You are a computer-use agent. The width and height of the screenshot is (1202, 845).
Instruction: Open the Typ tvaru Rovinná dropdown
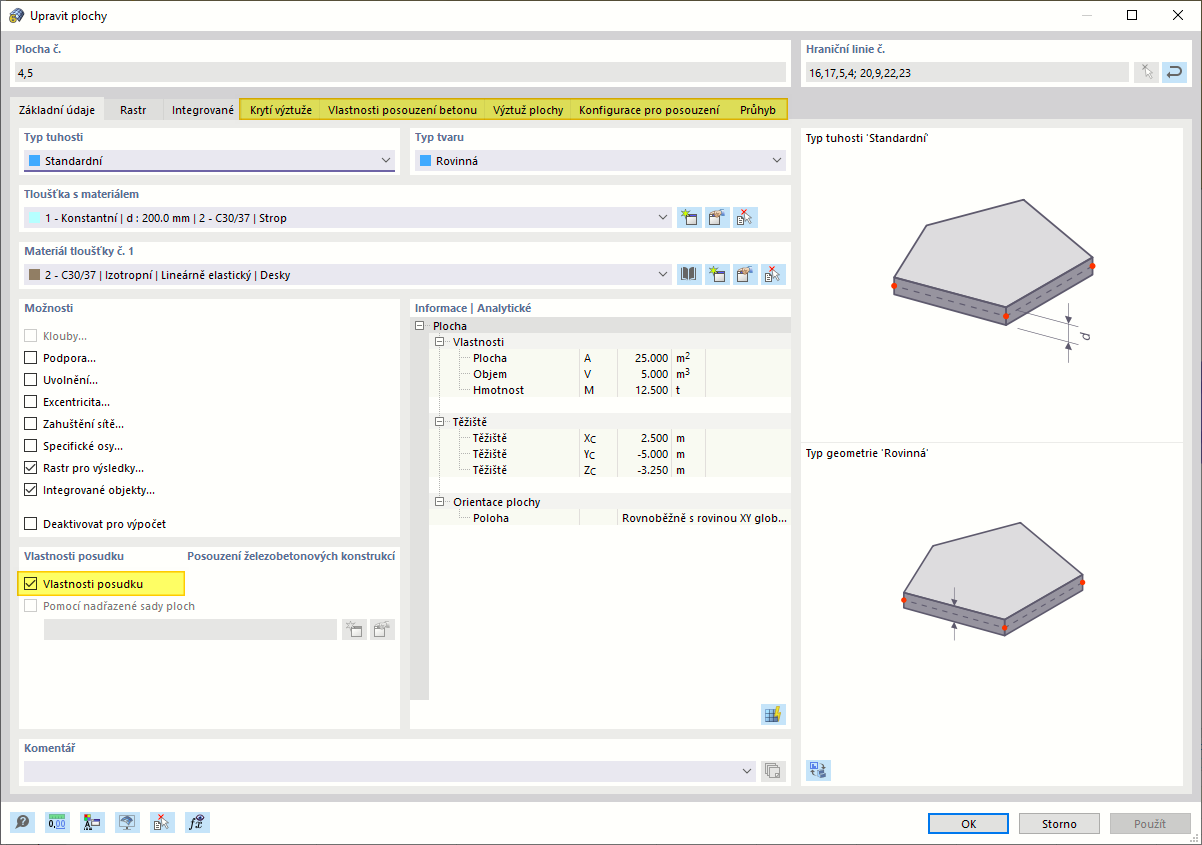601,160
